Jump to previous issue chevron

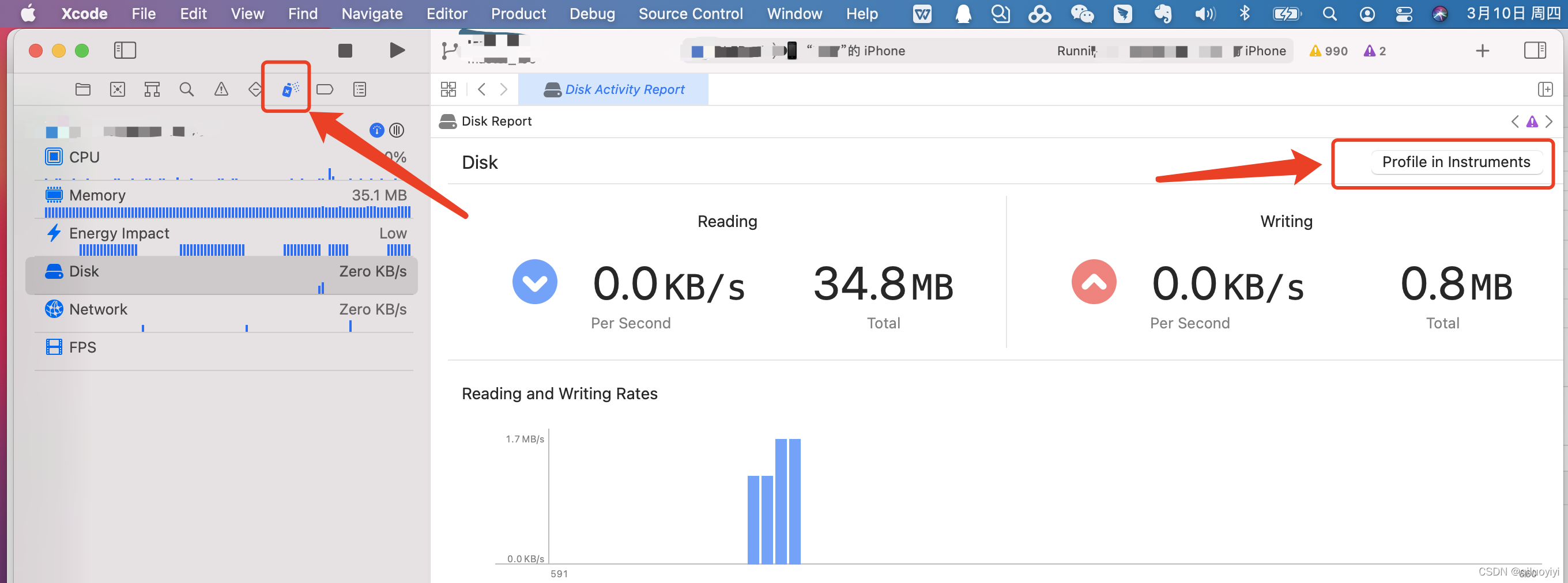click(1515, 122)
